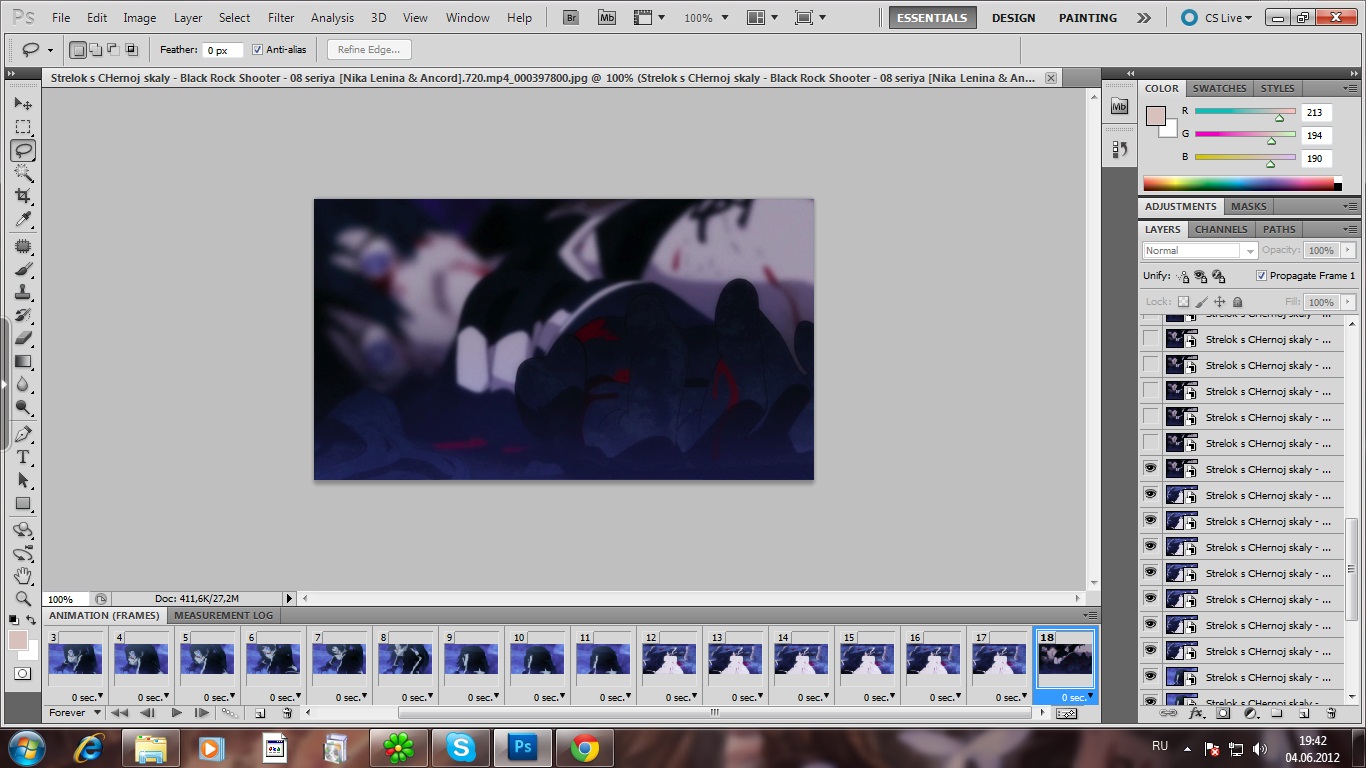Select the Path Selection tool

pyautogui.click(x=23, y=480)
